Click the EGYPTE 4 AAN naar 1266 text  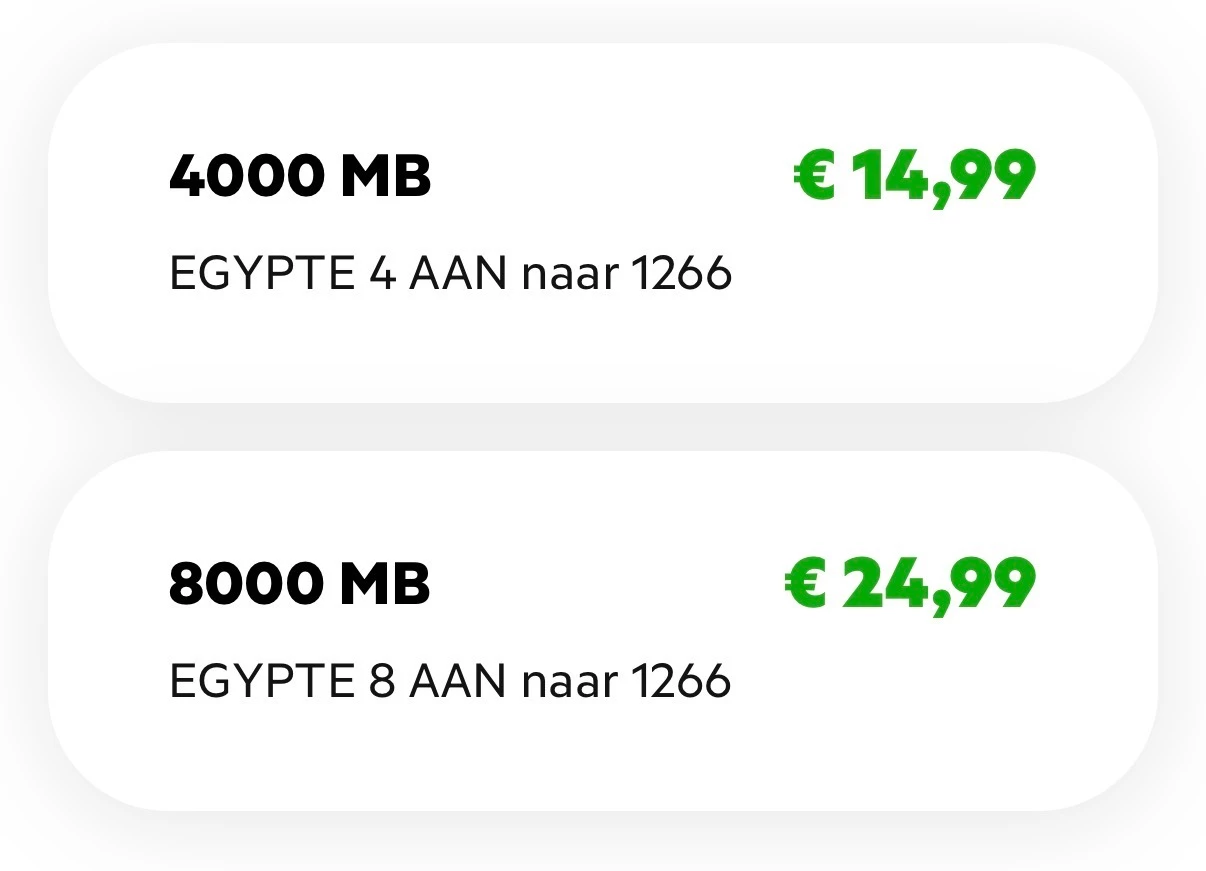point(451,273)
